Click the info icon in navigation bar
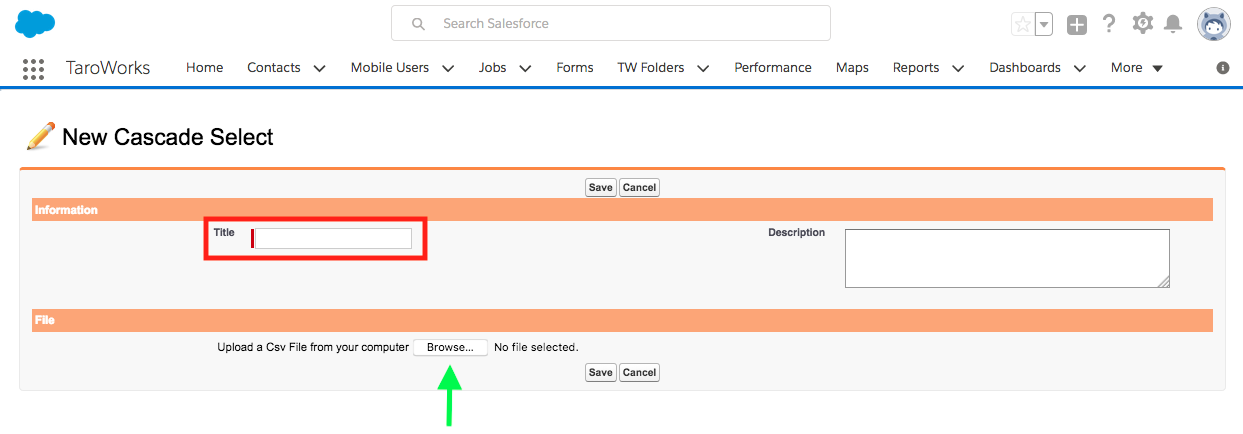1243x434 pixels. click(1222, 68)
